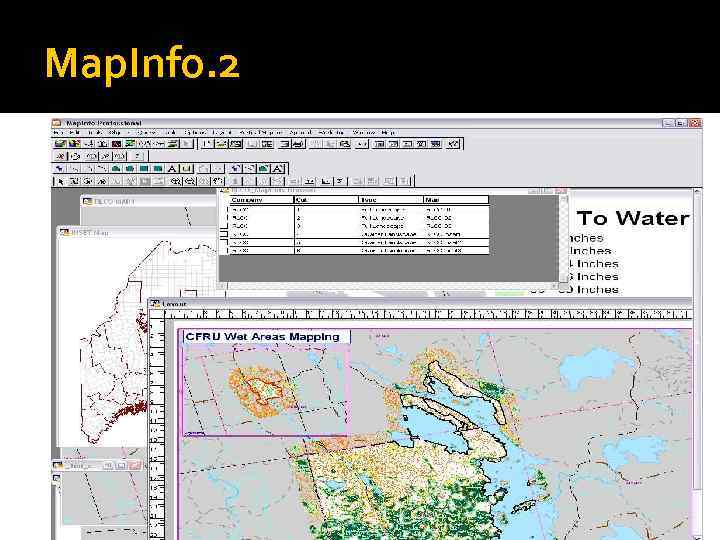Open the Symbol Style tool
This screenshot has height=540, width=720.
pos(236,169)
